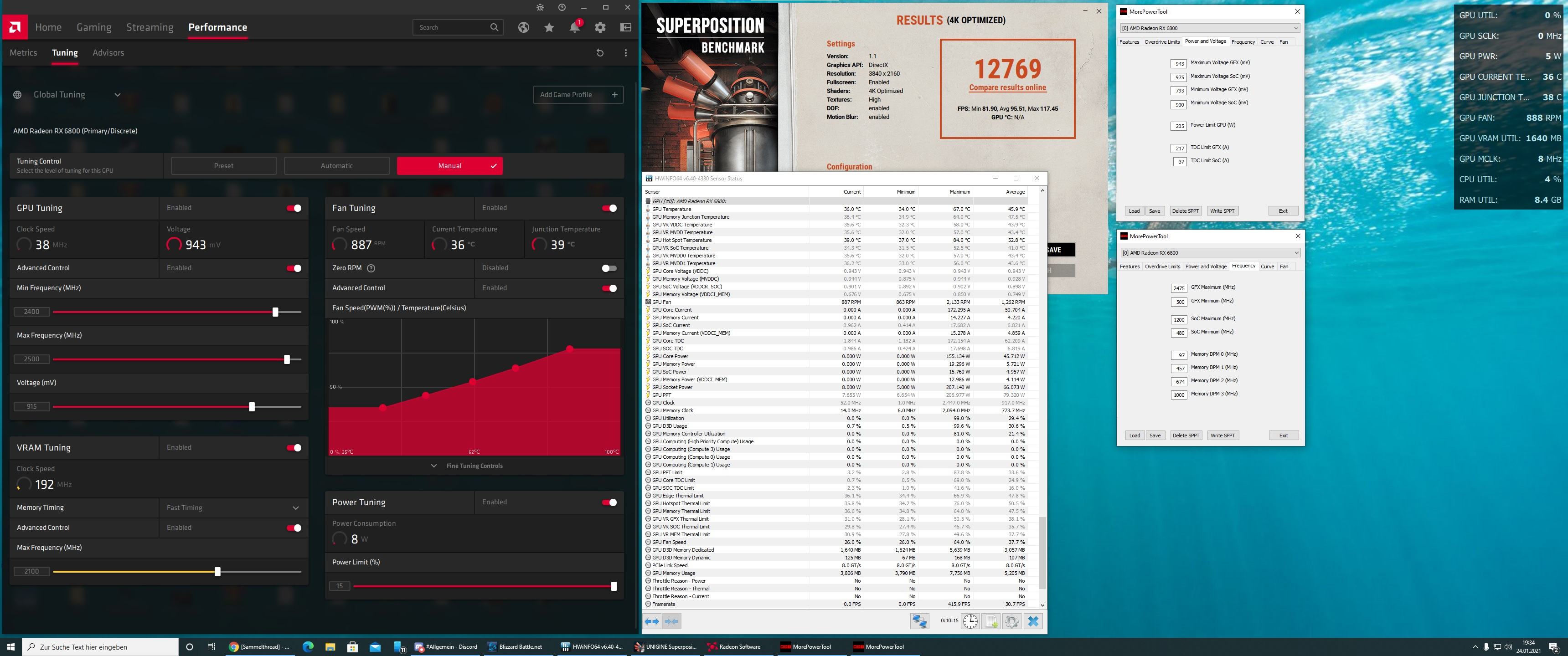Open the web browser globe icon
Screen dimensions: 1568x656
[523, 27]
